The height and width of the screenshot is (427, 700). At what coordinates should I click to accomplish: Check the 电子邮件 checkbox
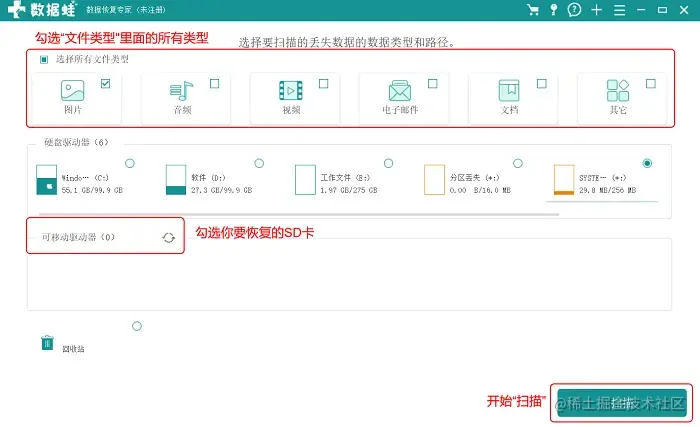click(x=433, y=84)
